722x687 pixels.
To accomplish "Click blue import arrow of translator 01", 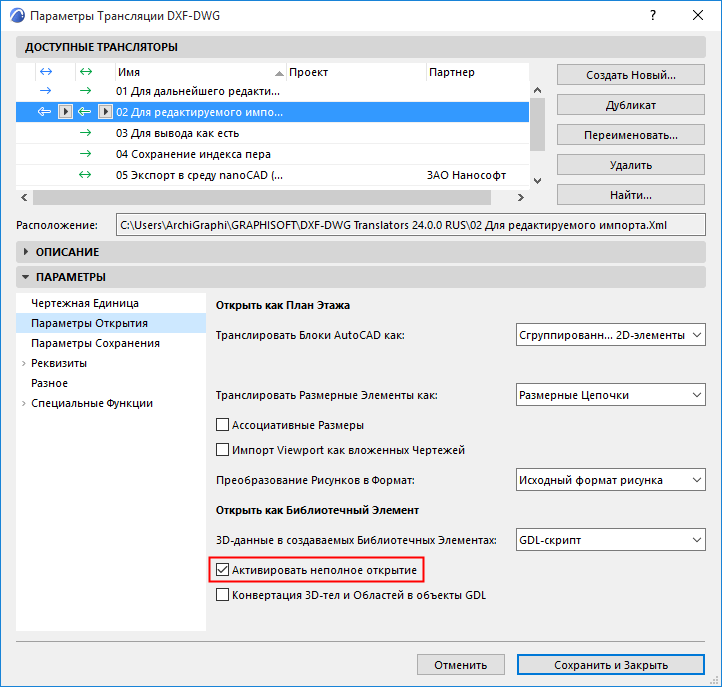I will coord(45,91).
